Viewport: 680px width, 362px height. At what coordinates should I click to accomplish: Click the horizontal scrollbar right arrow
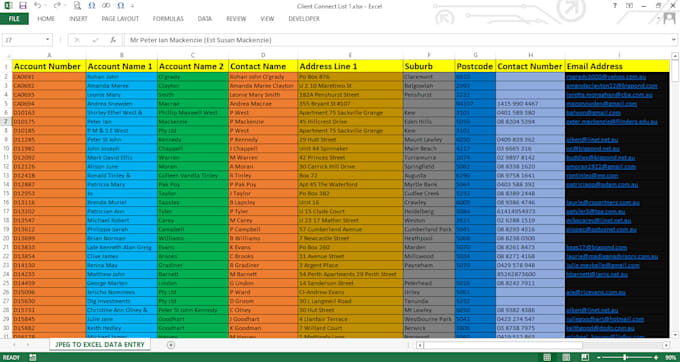click(x=667, y=345)
